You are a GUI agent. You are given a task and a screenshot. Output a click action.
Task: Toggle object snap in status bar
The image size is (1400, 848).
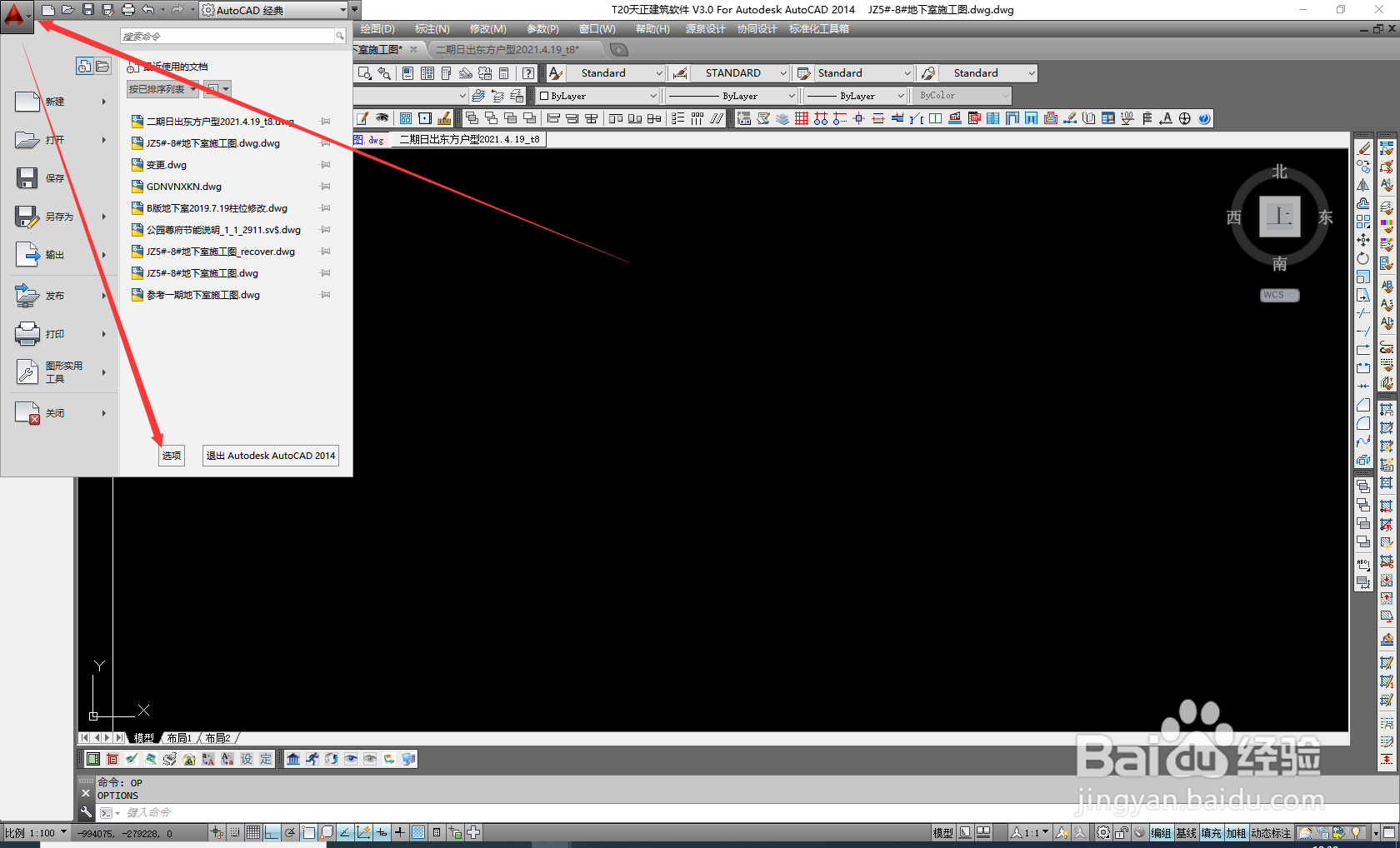tap(308, 832)
